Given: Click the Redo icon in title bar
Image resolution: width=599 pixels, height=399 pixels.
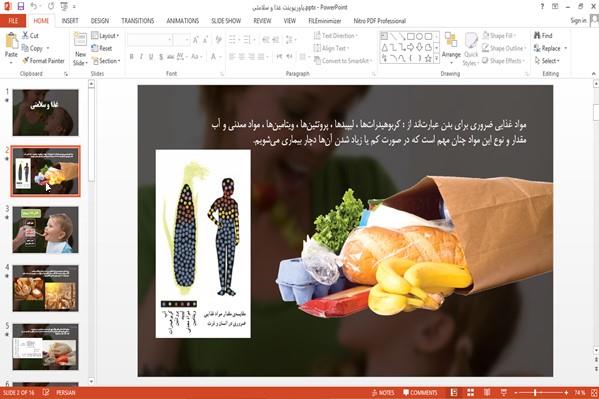Looking at the screenshot, I should click(51, 6).
